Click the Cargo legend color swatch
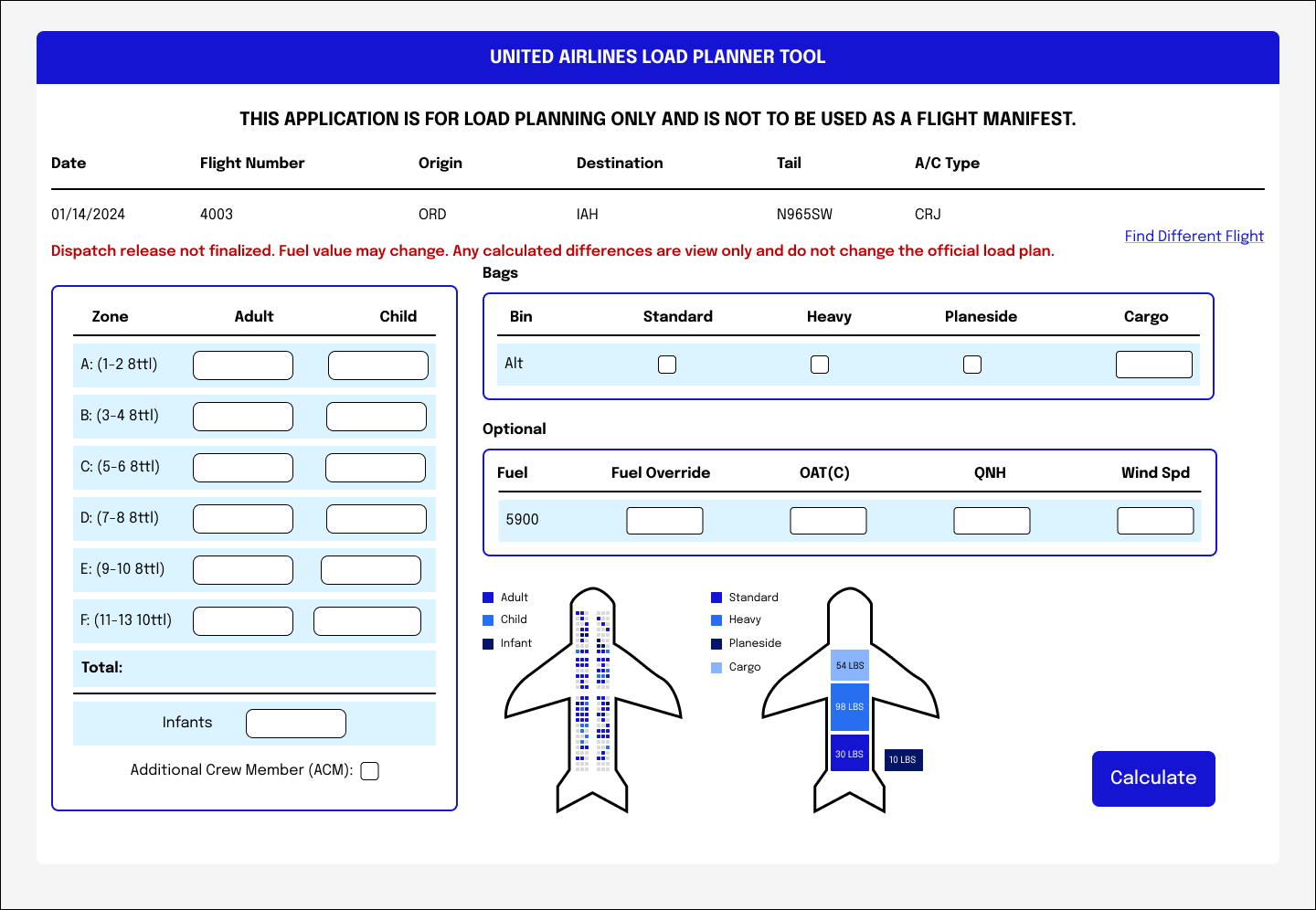Screen dimensions: 1316x910 716,668
